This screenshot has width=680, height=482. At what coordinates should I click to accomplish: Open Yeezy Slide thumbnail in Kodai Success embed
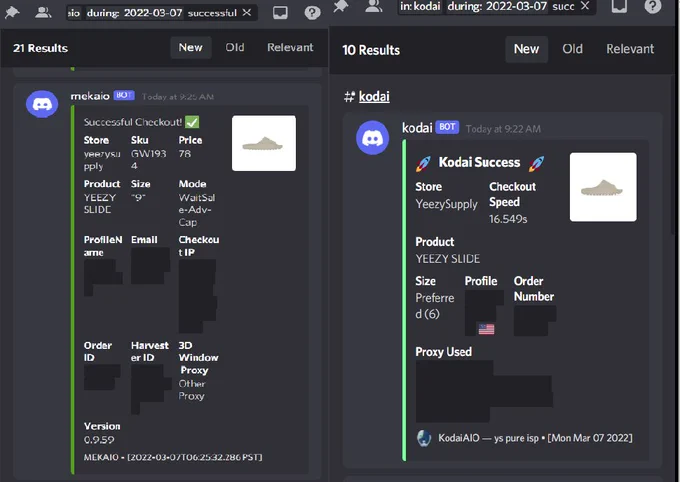(603, 187)
